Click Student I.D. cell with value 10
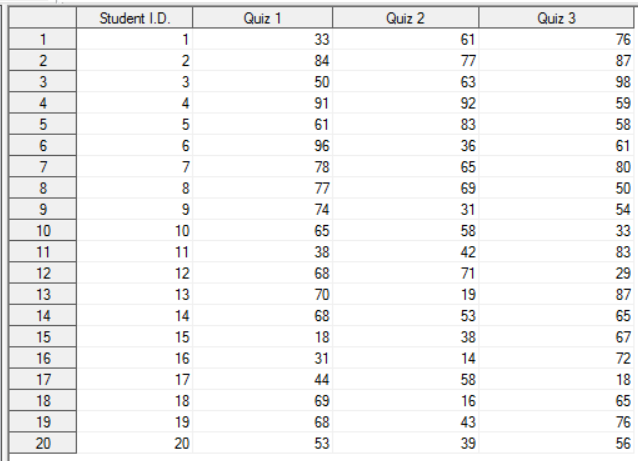This screenshot has height=461, width=638. 134,231
